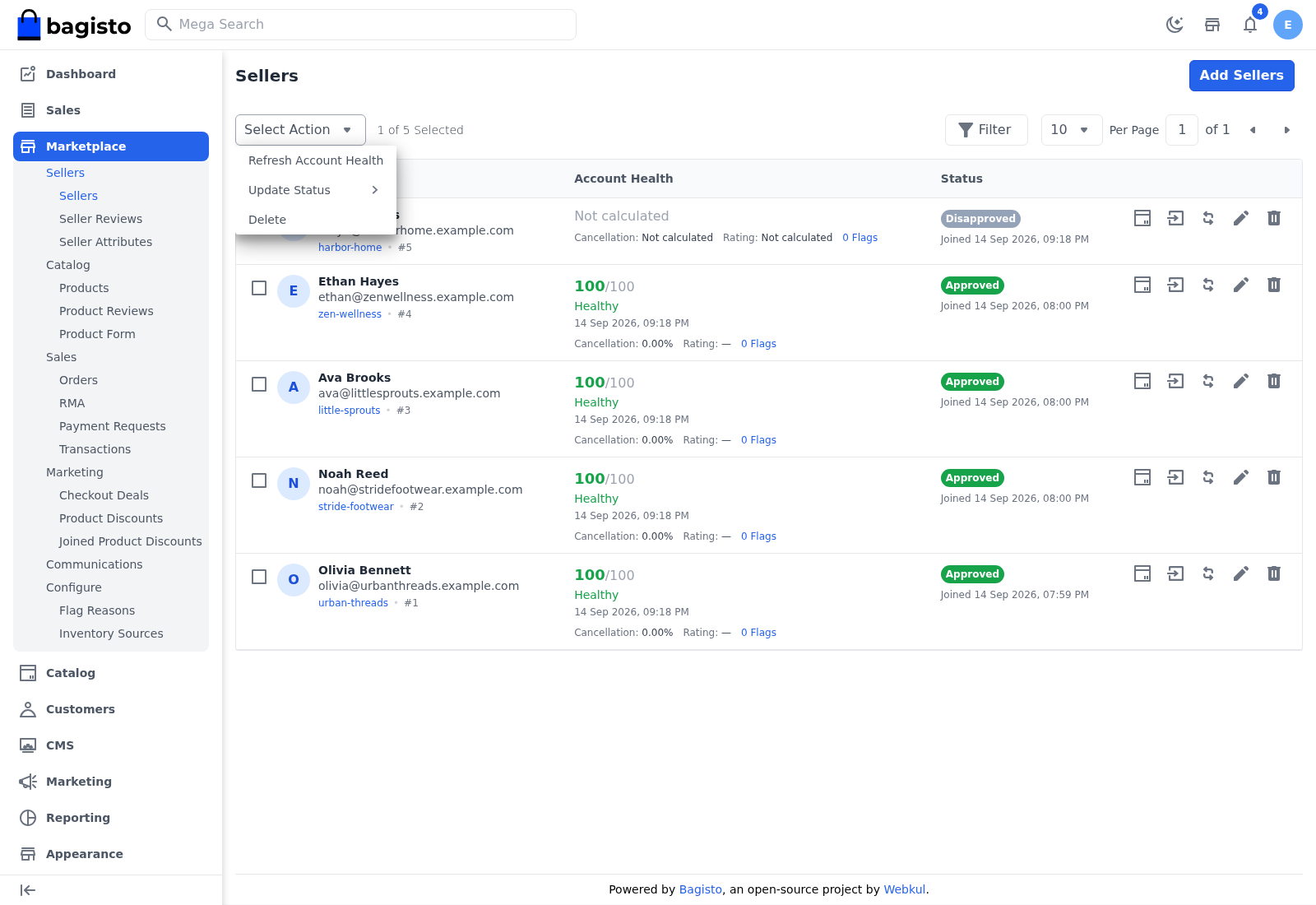The width and height of the screenshot is (1316, 905).
Task: Collapse the sidebar menu arrow icon
Action: point(28,890)
